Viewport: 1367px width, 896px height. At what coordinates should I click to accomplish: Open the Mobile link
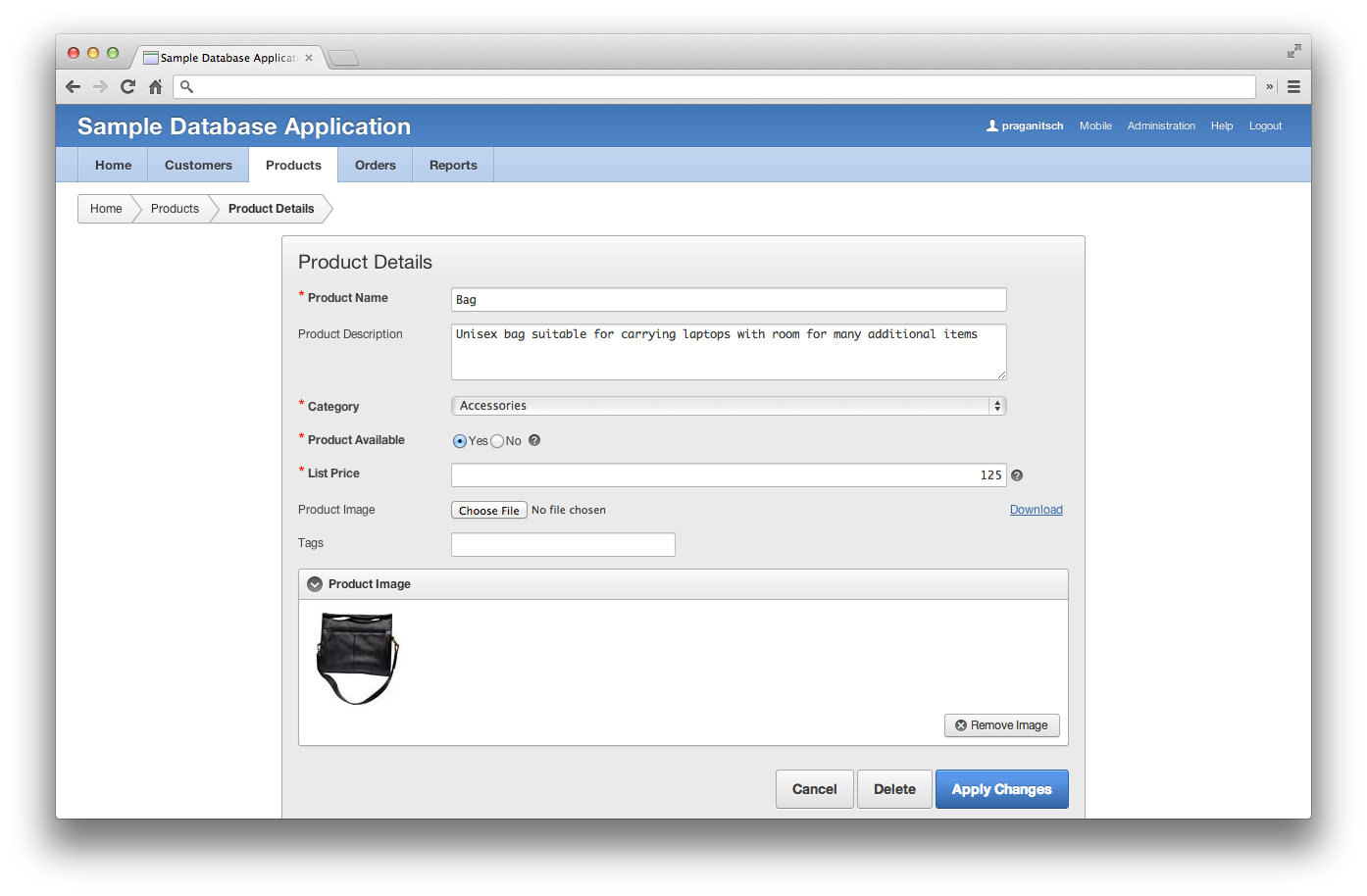[1095, 125]
